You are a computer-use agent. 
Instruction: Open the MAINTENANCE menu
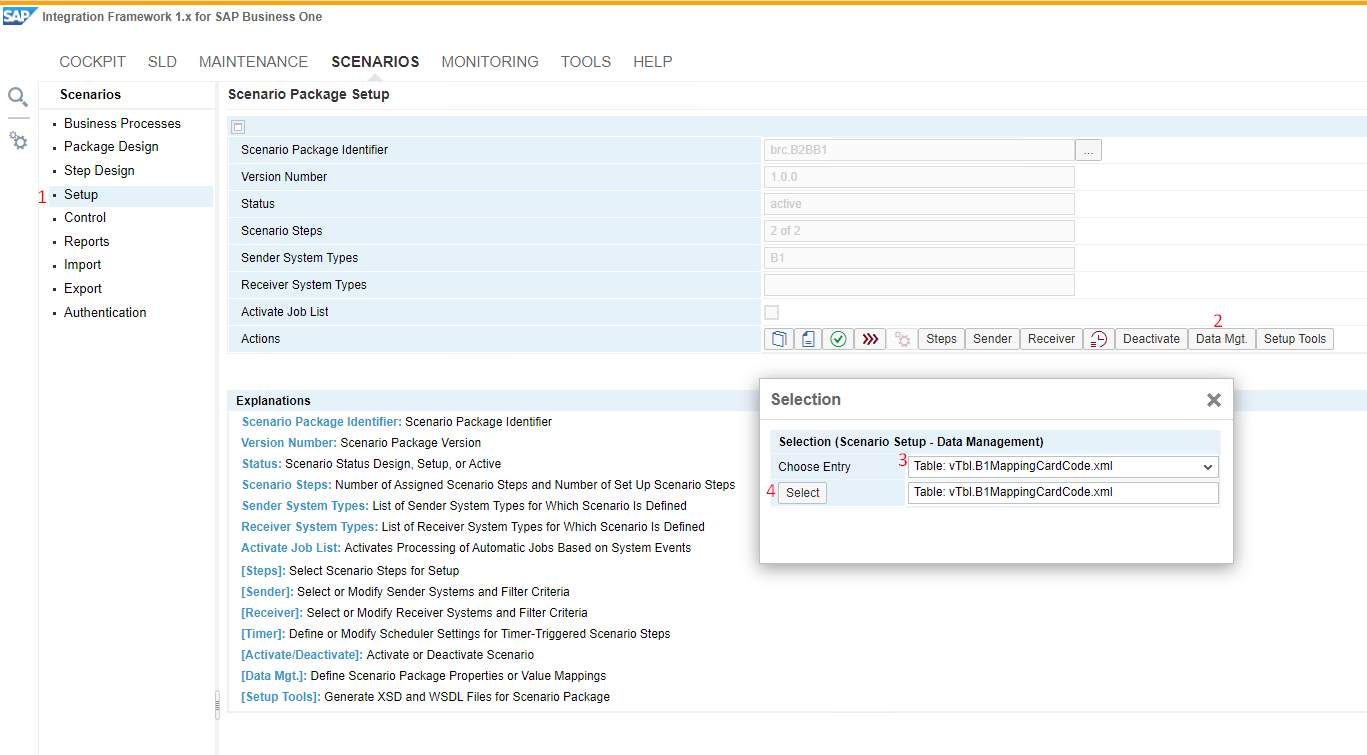pyautogui.click(x=254, y=62)
